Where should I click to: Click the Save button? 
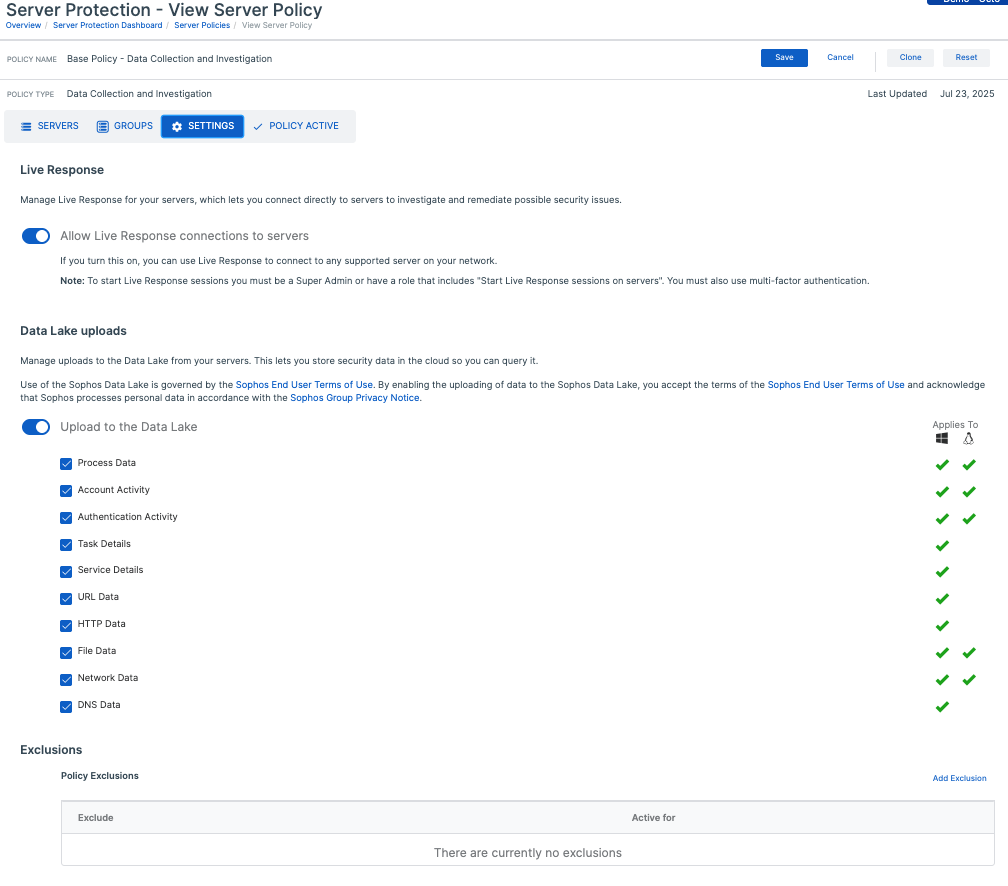coord(784,58)
